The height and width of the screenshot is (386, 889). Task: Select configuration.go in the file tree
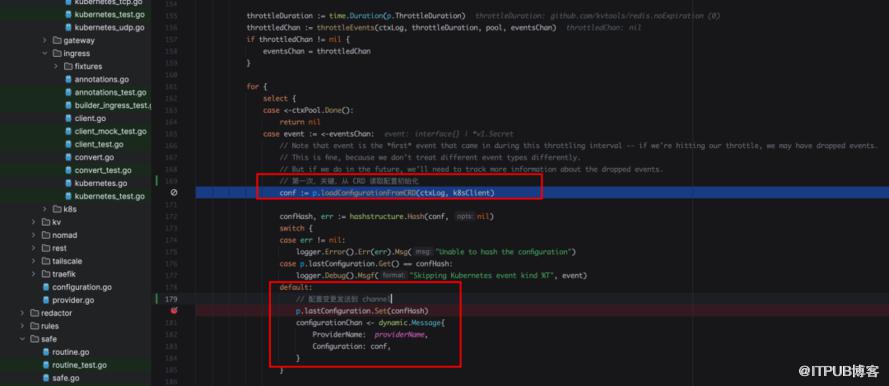point(82,287)
